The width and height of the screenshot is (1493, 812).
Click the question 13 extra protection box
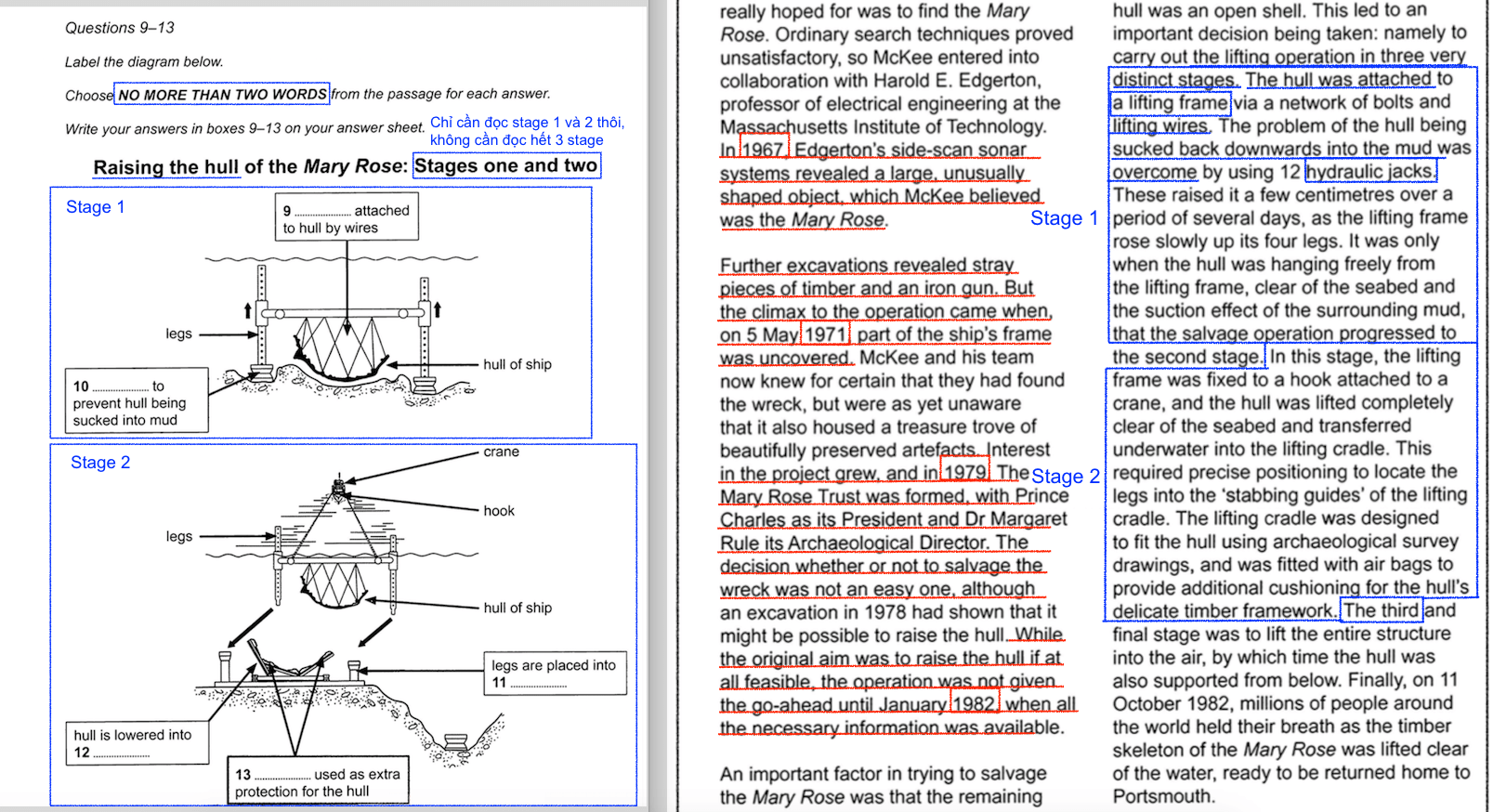point(317,781)
